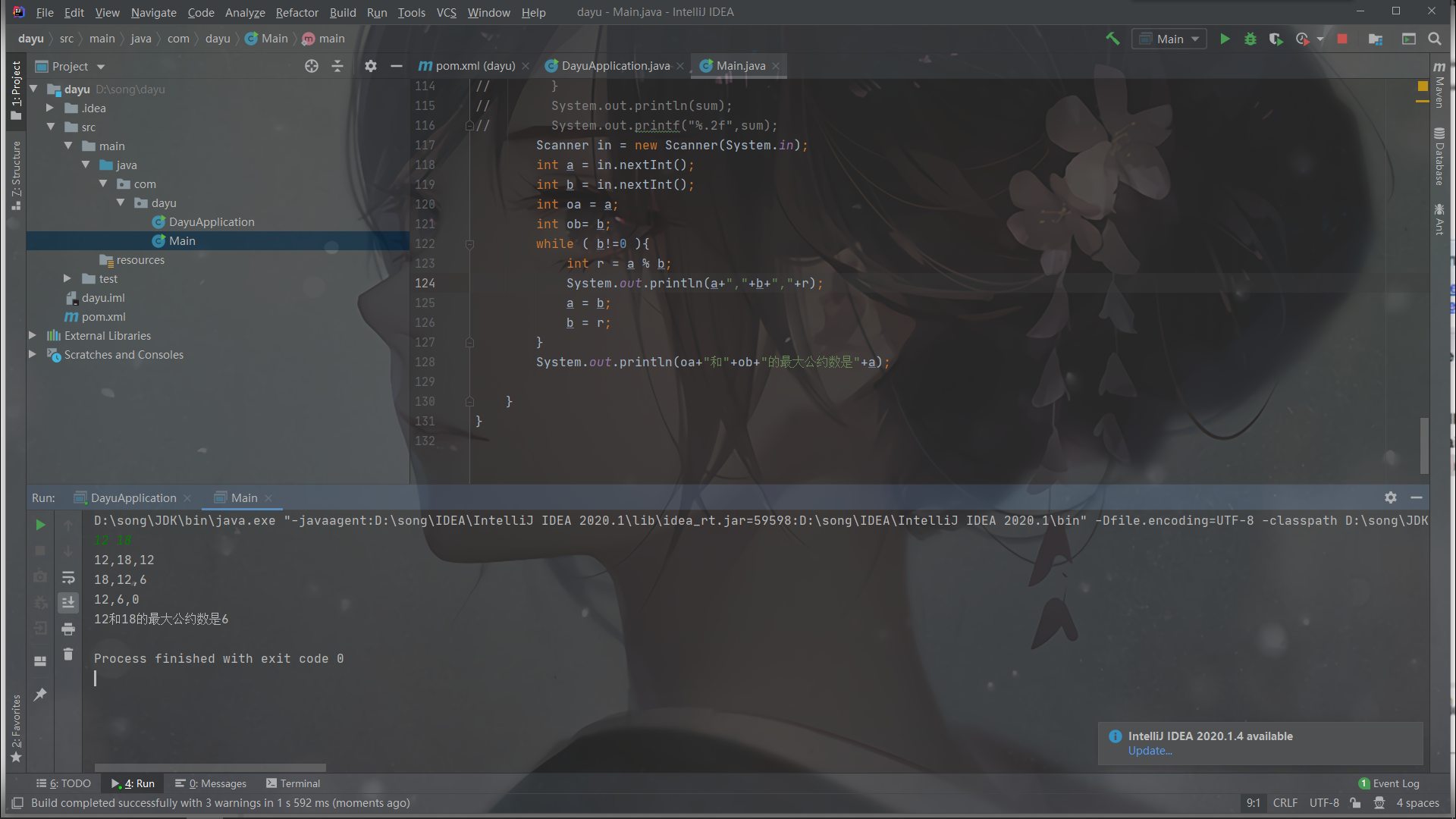The height and width of the screenshot is (819, 1456).
Task: Click the Build hammer icon
Action: coord(1112,39)
